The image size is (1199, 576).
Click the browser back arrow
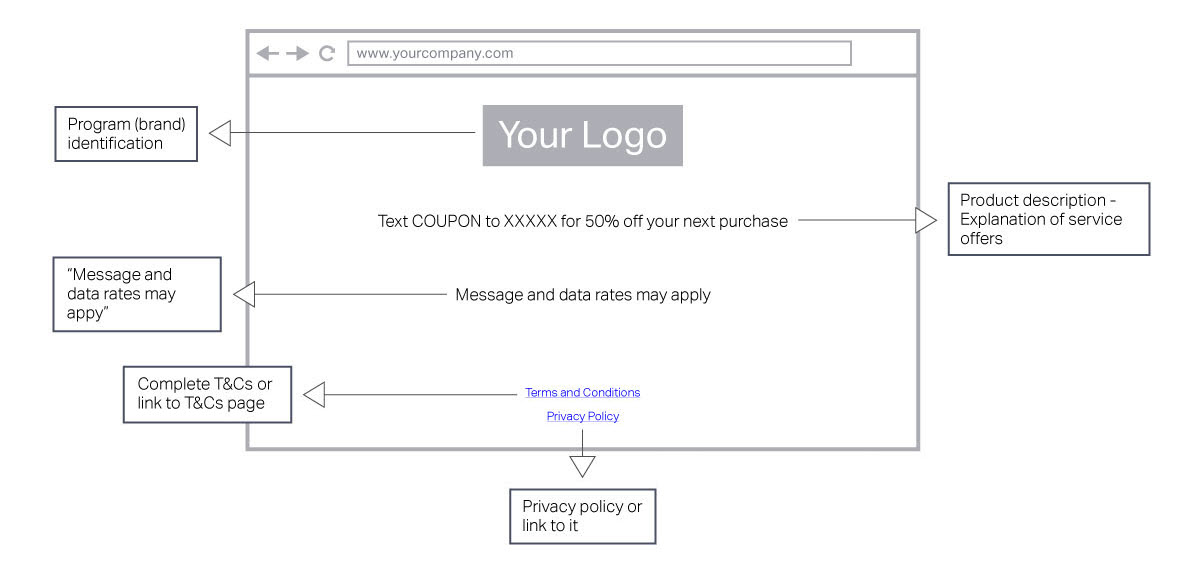[268, 54]
